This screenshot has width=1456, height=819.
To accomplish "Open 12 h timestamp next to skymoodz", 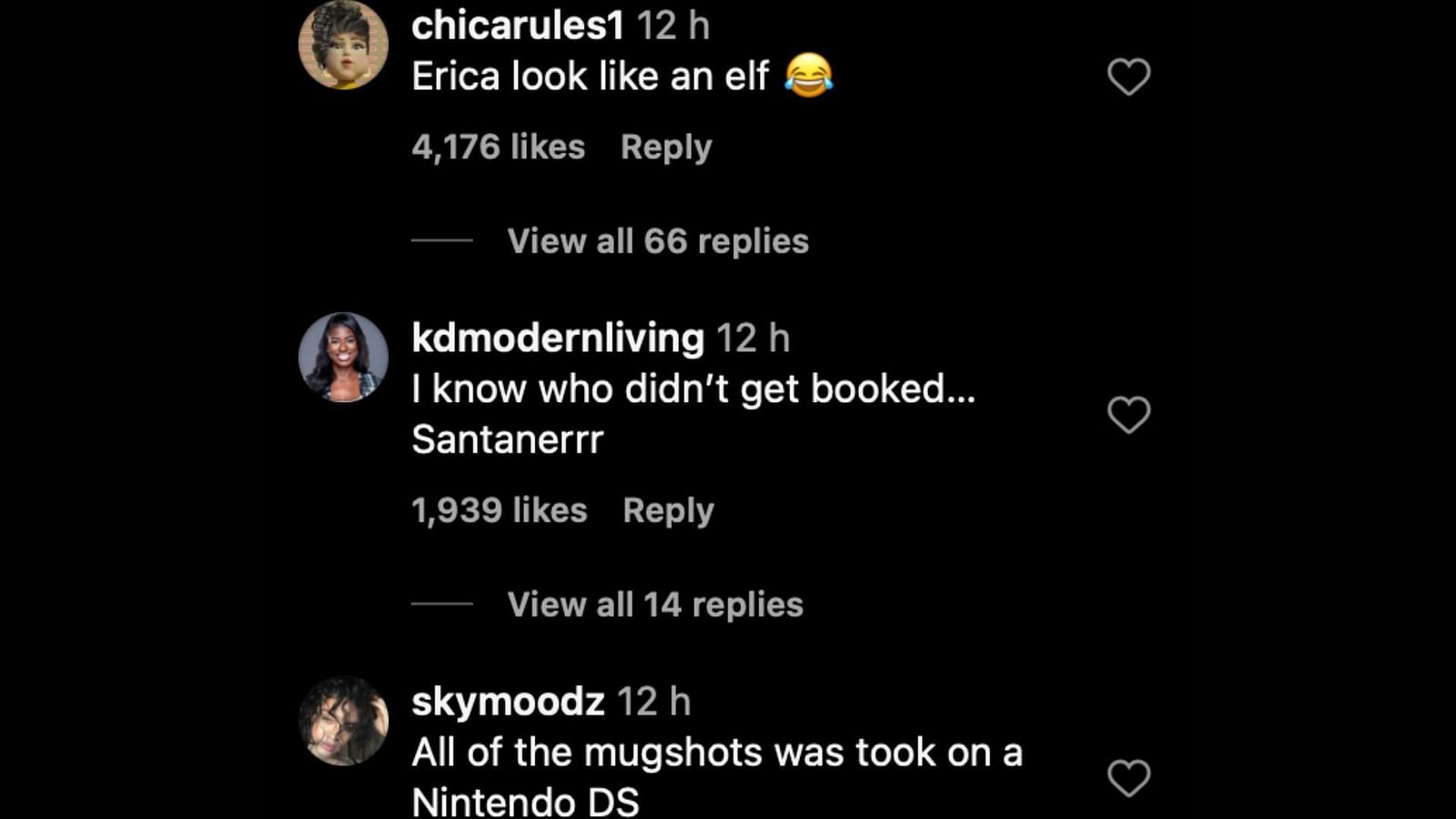I will pyautogui.click(x=654, y=702).
